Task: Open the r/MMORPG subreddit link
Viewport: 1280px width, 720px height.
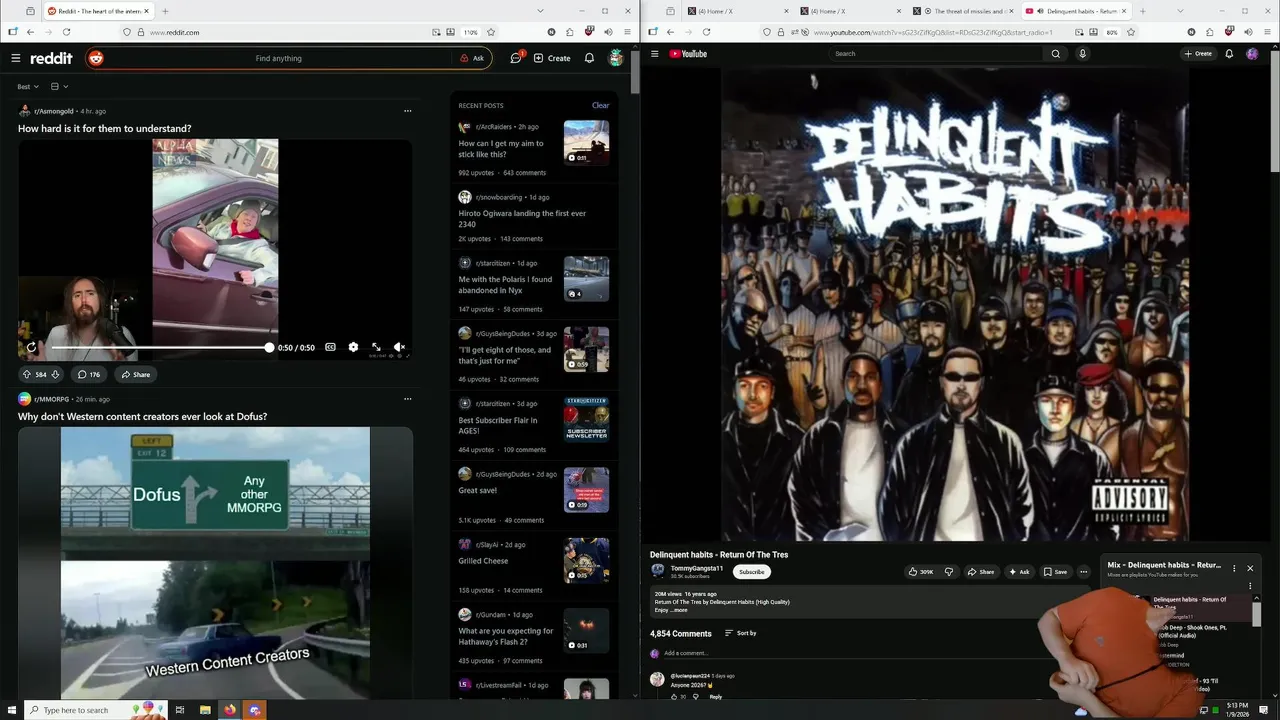Action: click(x=51, y=399)
